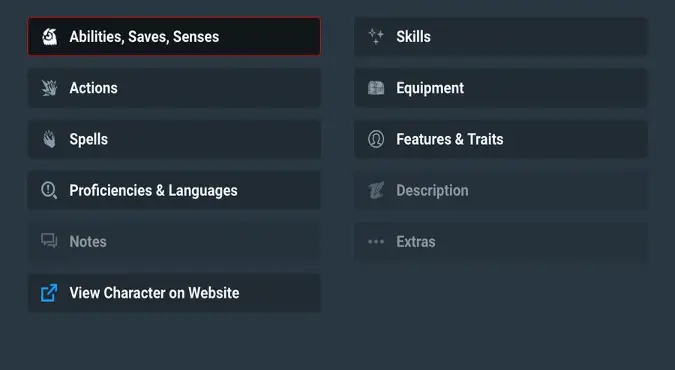Click the Spells flaming hand icon

pyautogui.click(x=50, y=139)
